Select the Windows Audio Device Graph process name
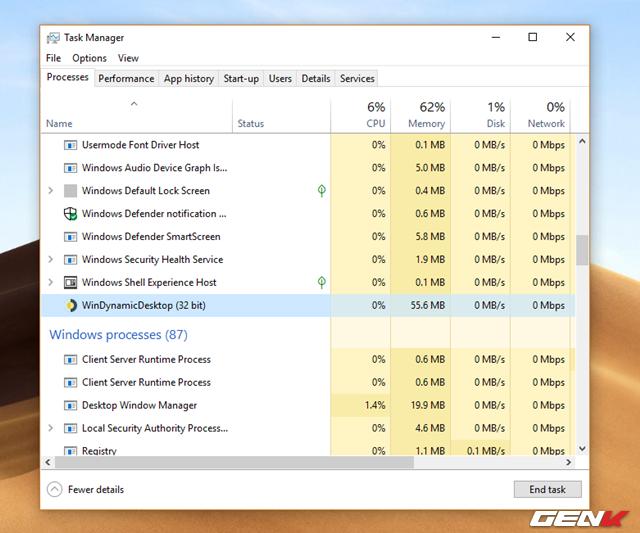The width and height of the screenshot is (640, 533). coord(154,168)
